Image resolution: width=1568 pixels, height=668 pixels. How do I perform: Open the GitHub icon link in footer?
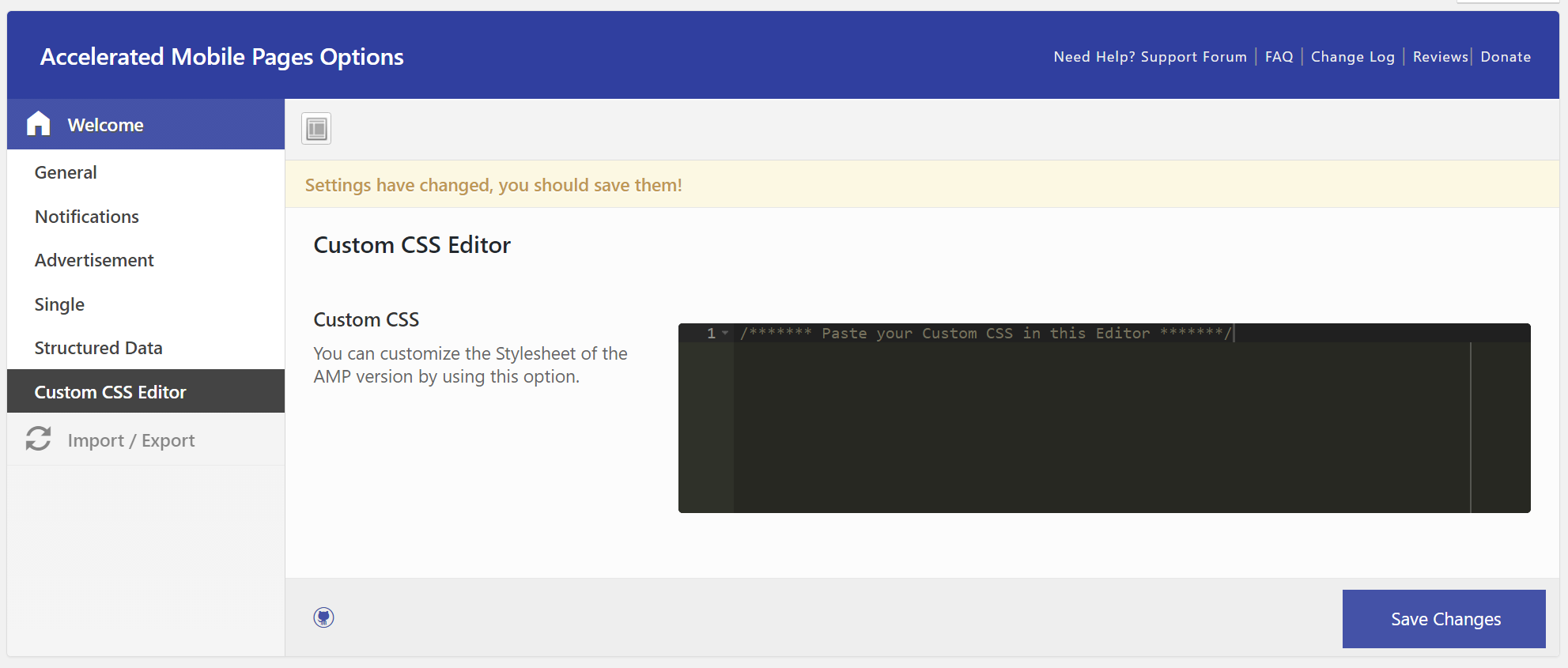(323, 617)
